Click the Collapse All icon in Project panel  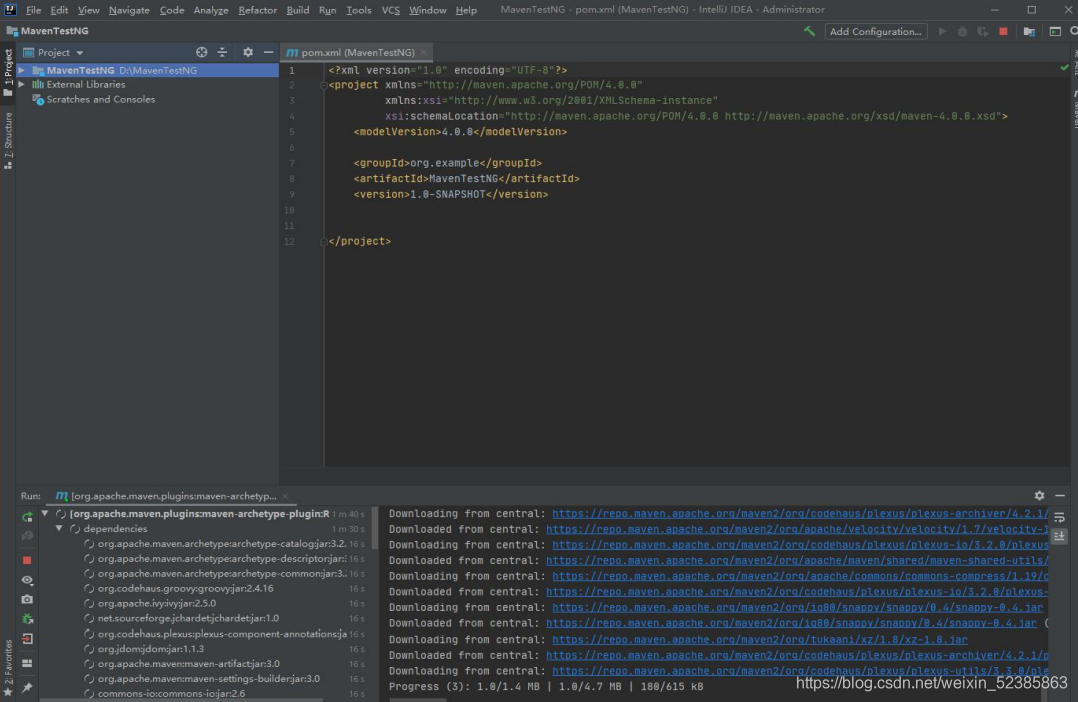222,52
